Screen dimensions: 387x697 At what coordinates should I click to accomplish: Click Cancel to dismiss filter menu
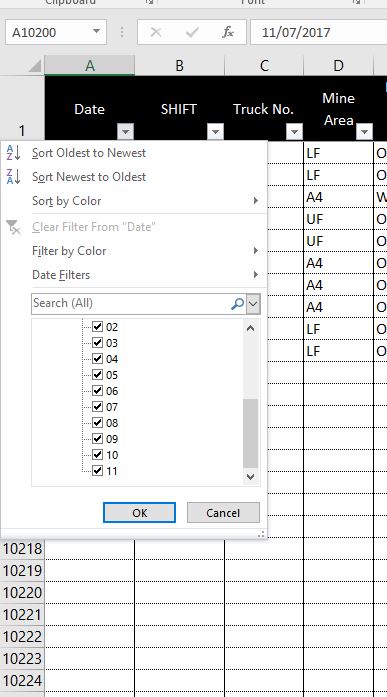pyautogui.click(x=223, y=513)
